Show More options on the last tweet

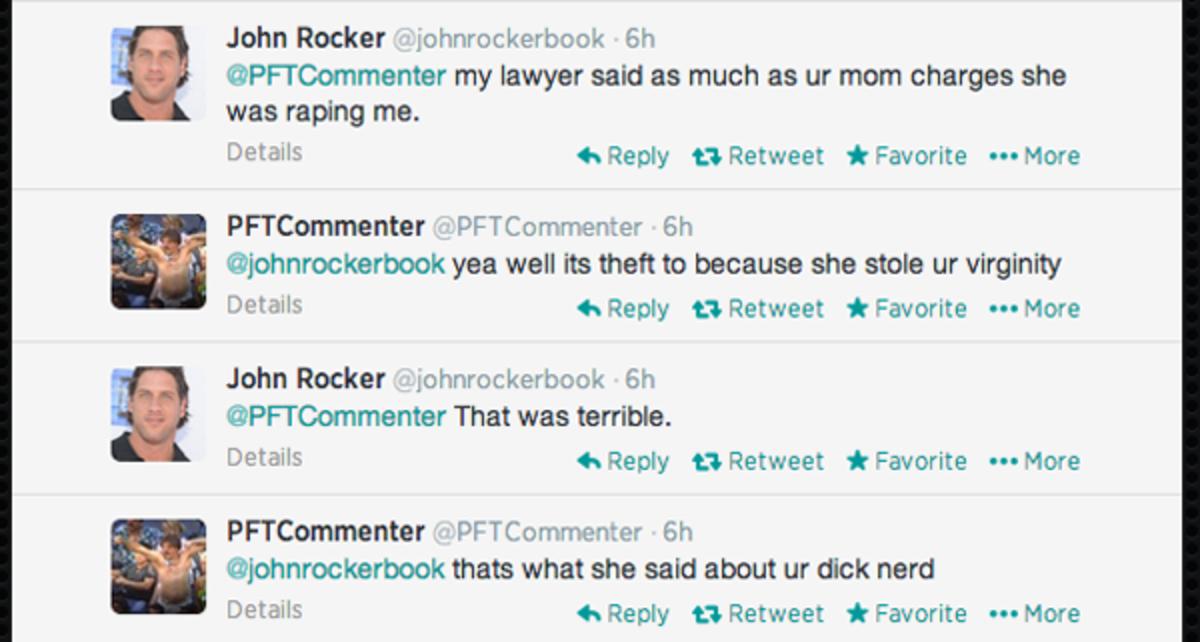pyautogui.click(x=1034, y=613)
